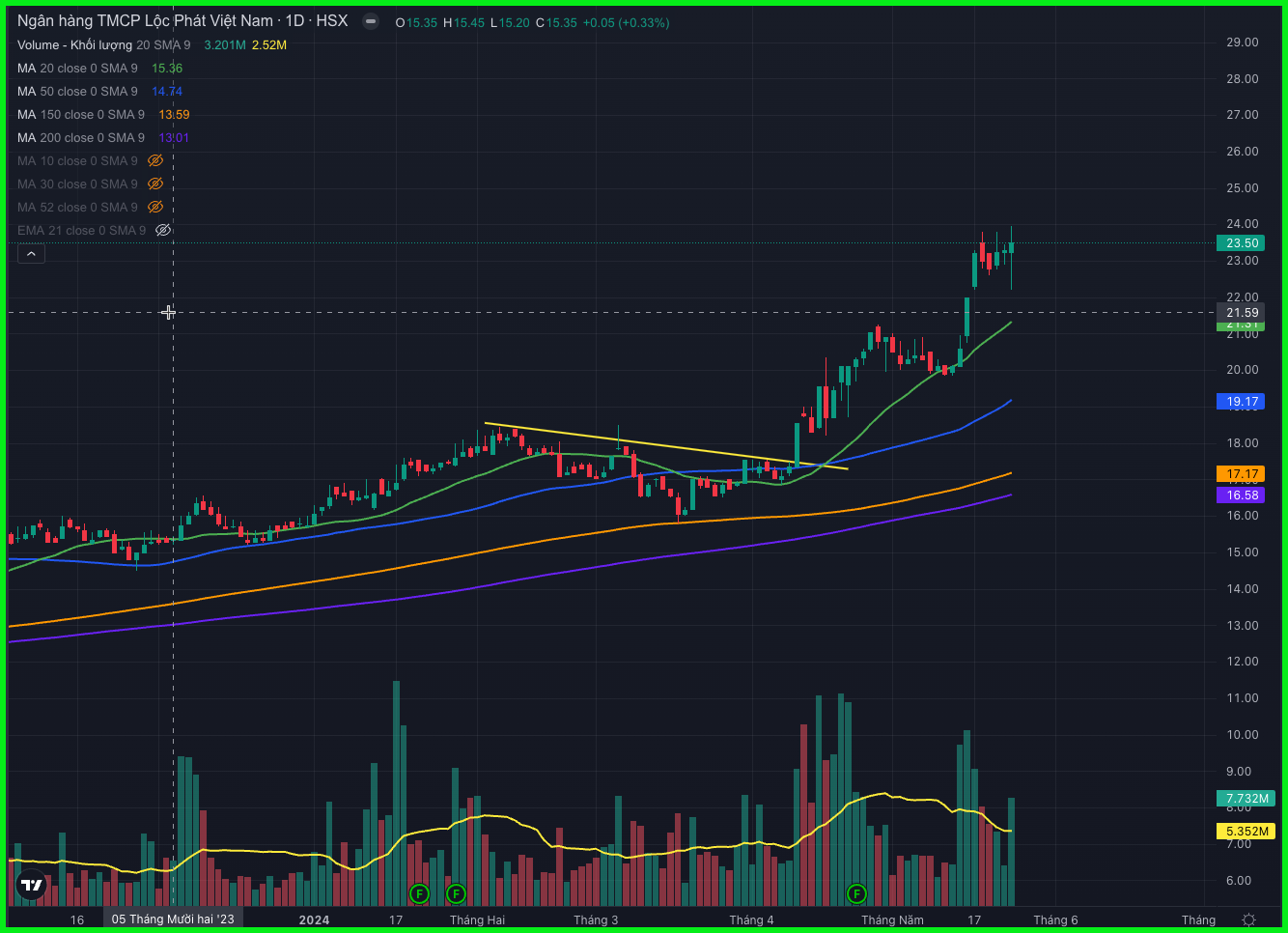Screen dimensions: 1288x933
Task: Click the F marker above Tháng Hai label
Action: [x=456, y=893]
